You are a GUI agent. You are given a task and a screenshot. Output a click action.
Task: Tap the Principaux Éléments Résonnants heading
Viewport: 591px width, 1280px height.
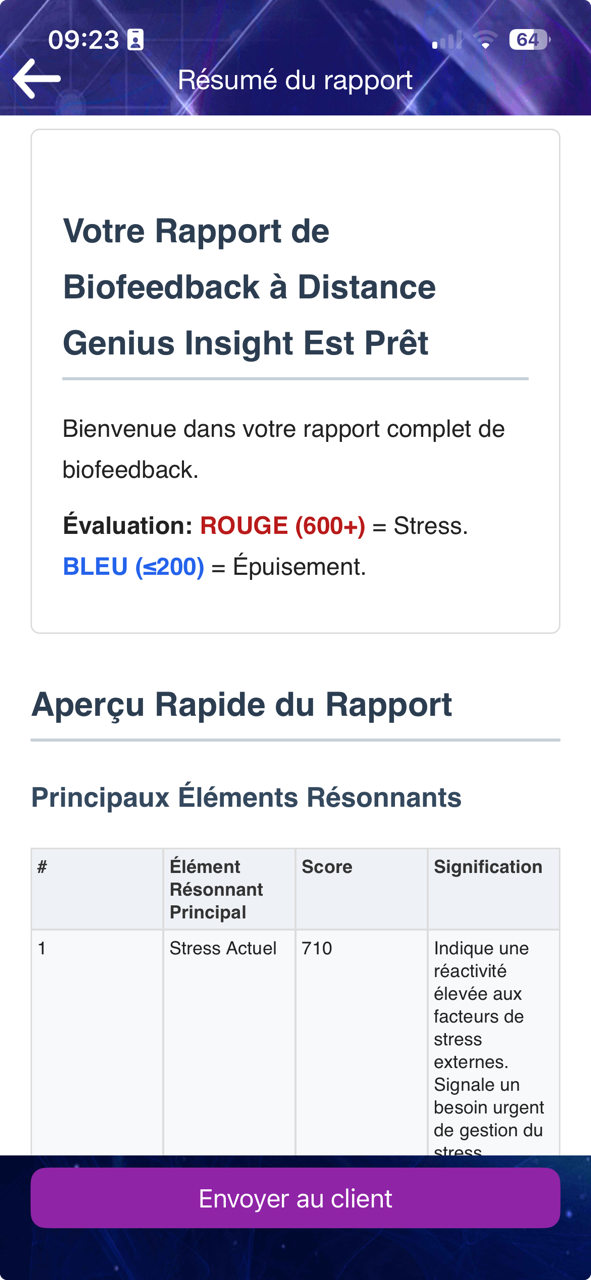(x=246, y=797)
